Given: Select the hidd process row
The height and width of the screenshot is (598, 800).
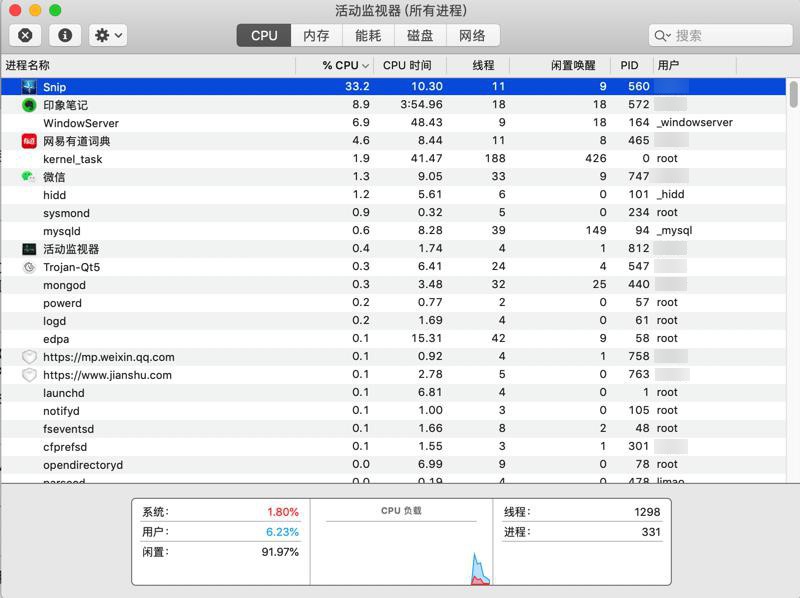Looking at the screenshot, I should [393, 195].
